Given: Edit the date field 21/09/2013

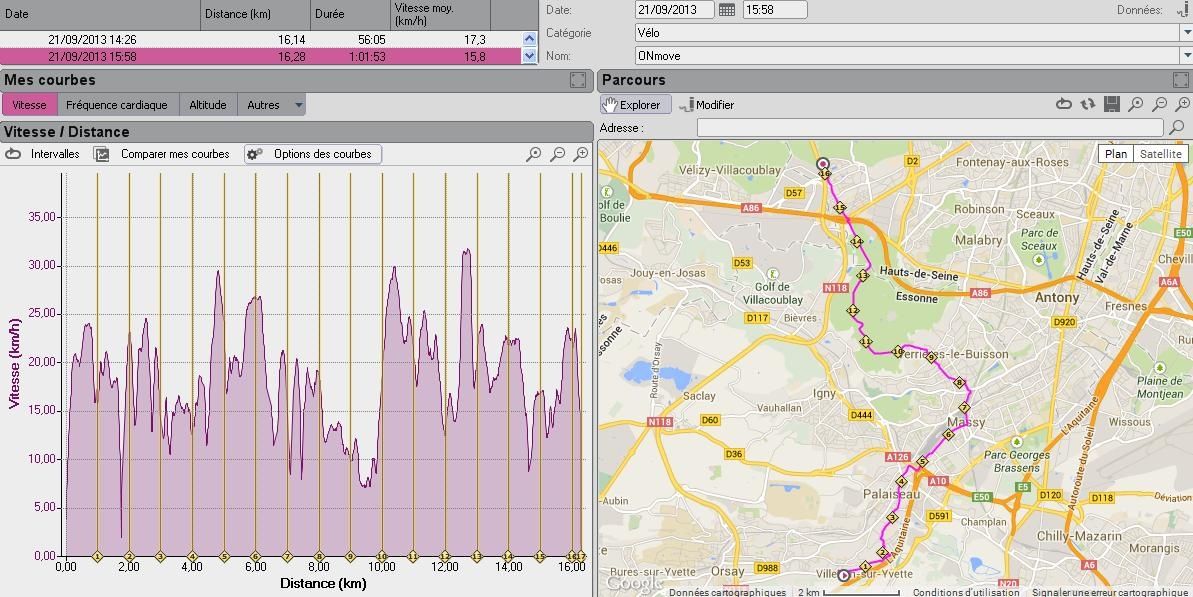Looking at the screenshot, I should point(674,10).
